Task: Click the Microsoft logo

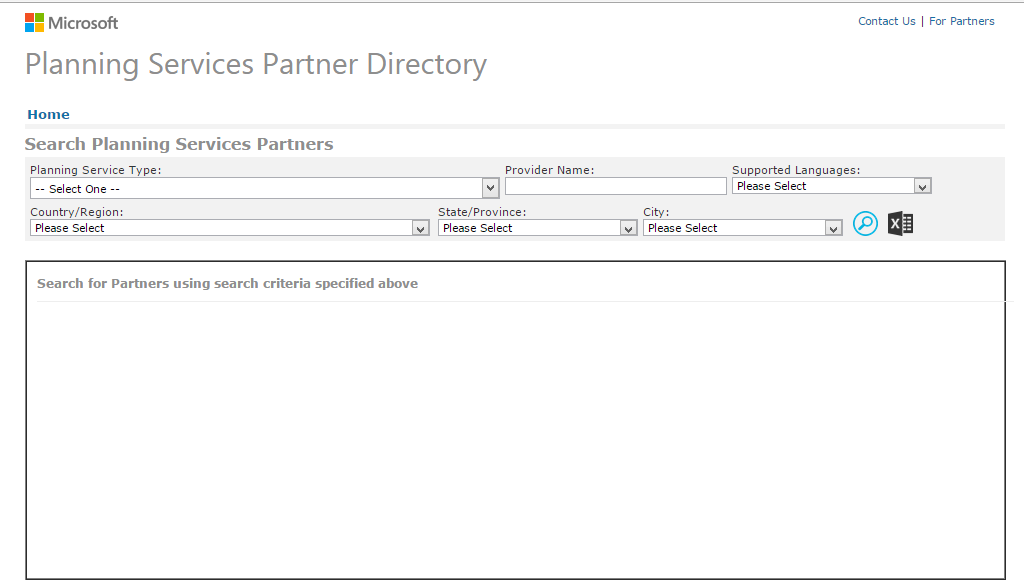Action: click(71, 23)
